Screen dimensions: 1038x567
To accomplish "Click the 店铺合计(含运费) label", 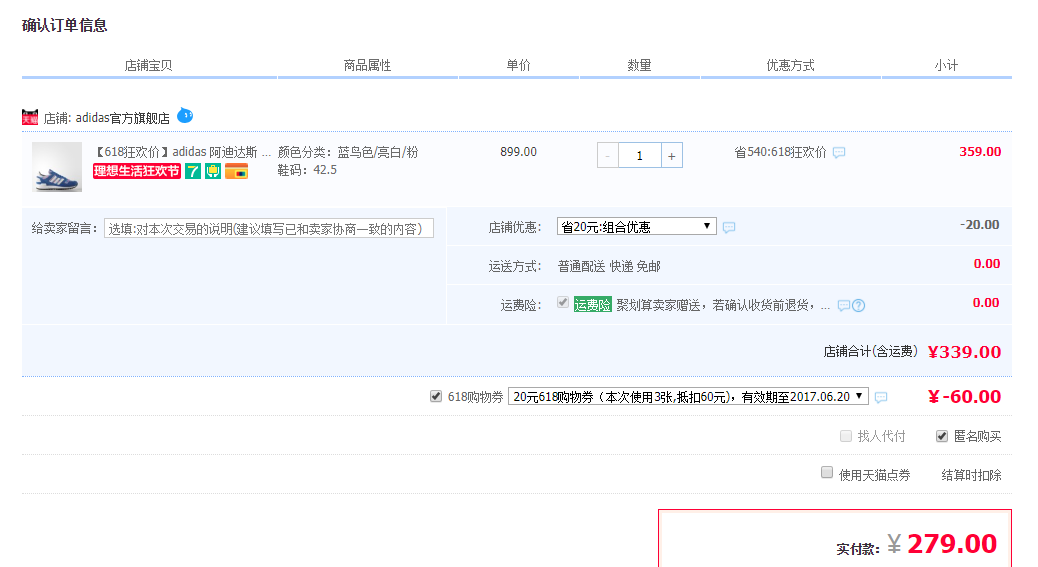I will click(x=871, y=351).
